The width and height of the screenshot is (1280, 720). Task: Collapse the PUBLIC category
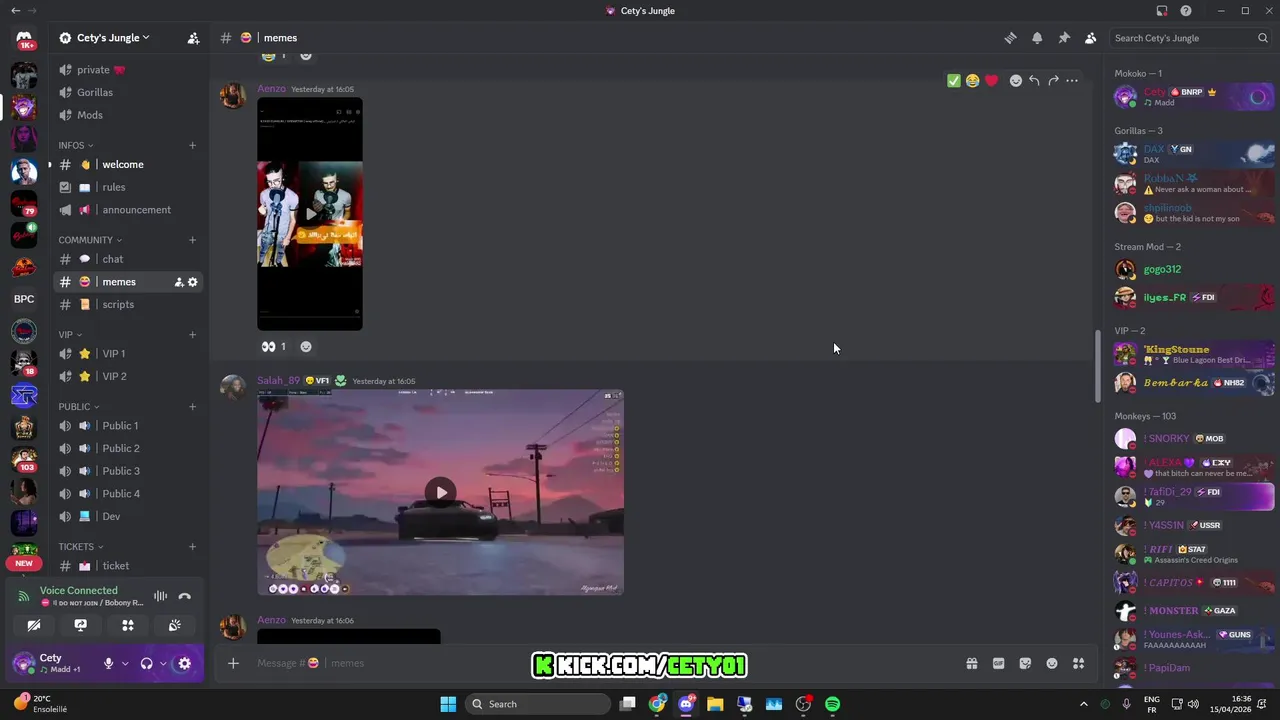(79, 407)
